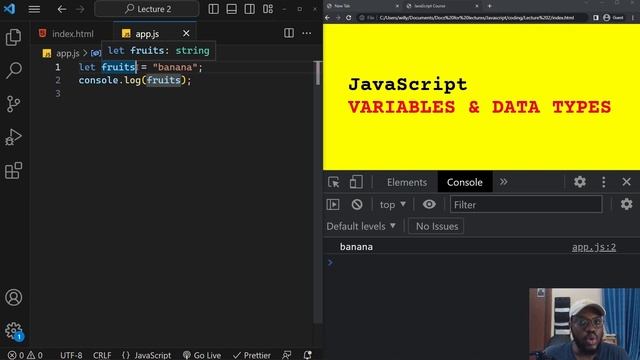Toggle secondary sidebar layout icon
Viewport: 640px width, 360px height.
pos(249,9)
